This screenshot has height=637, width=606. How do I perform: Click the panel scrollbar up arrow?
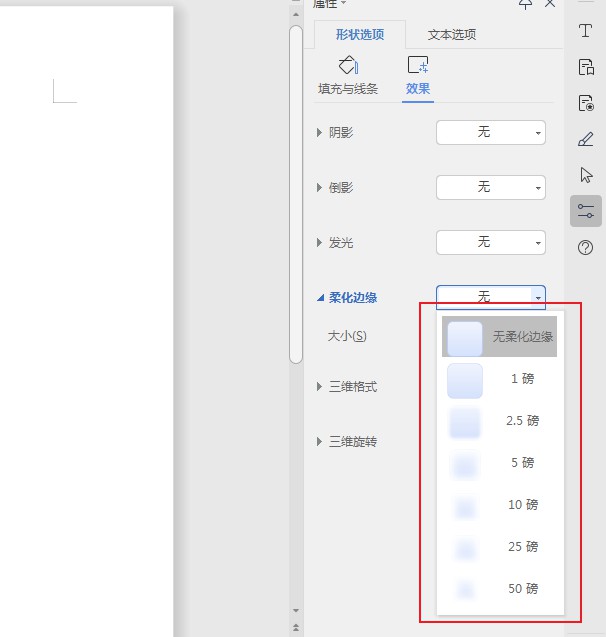click(296, 15)
